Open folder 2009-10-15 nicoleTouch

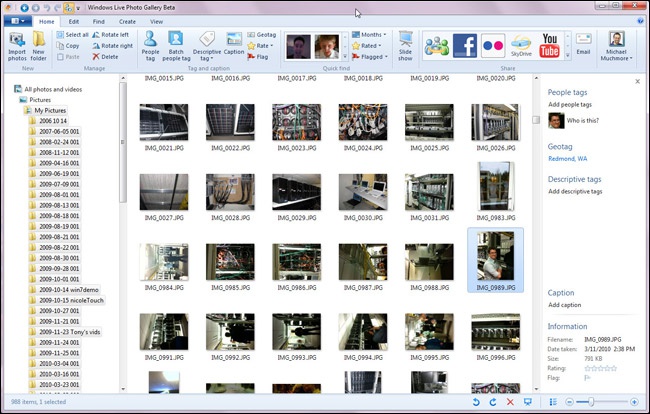click(x=67, y=300)
